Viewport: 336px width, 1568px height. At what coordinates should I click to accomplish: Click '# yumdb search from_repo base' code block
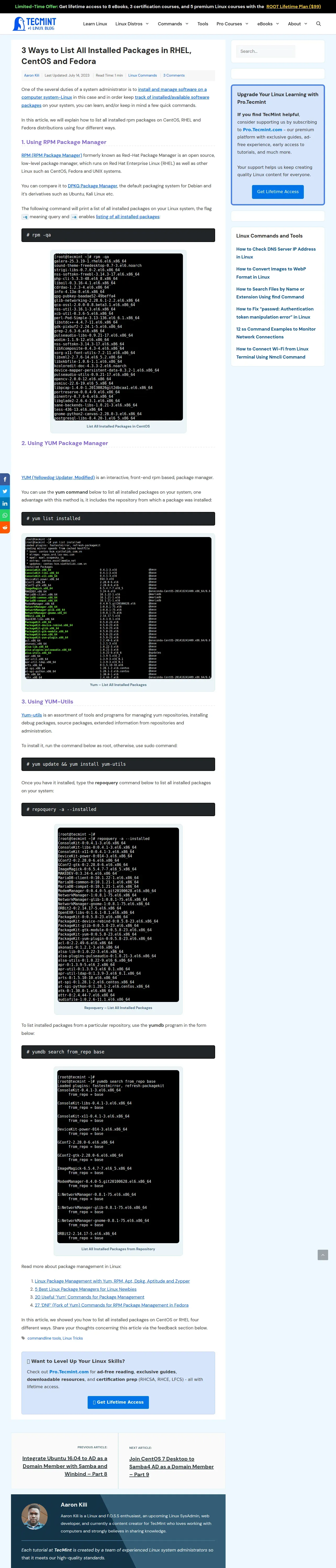tap(118, 1052)
